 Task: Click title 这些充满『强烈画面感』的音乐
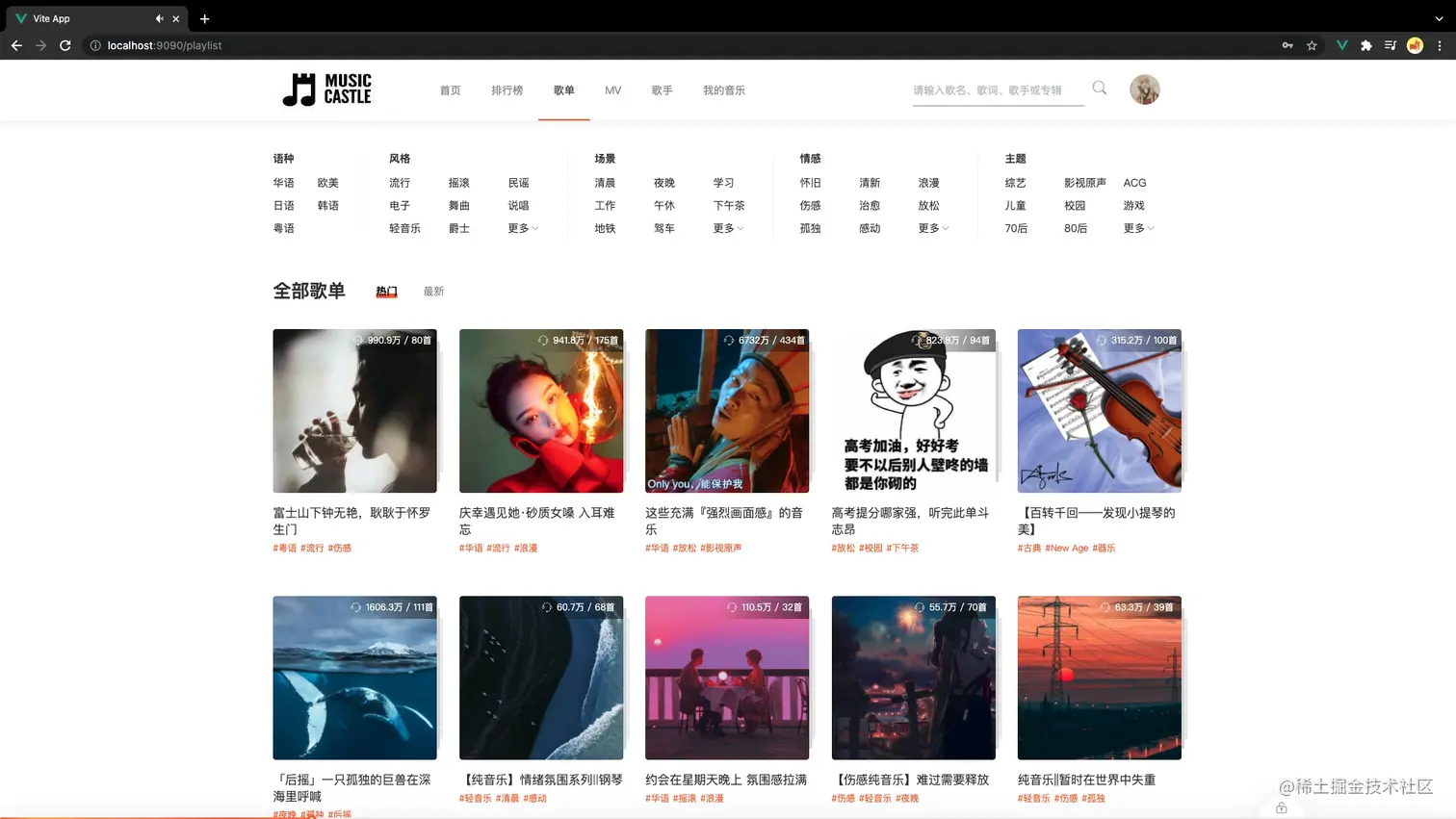(724, 521)
